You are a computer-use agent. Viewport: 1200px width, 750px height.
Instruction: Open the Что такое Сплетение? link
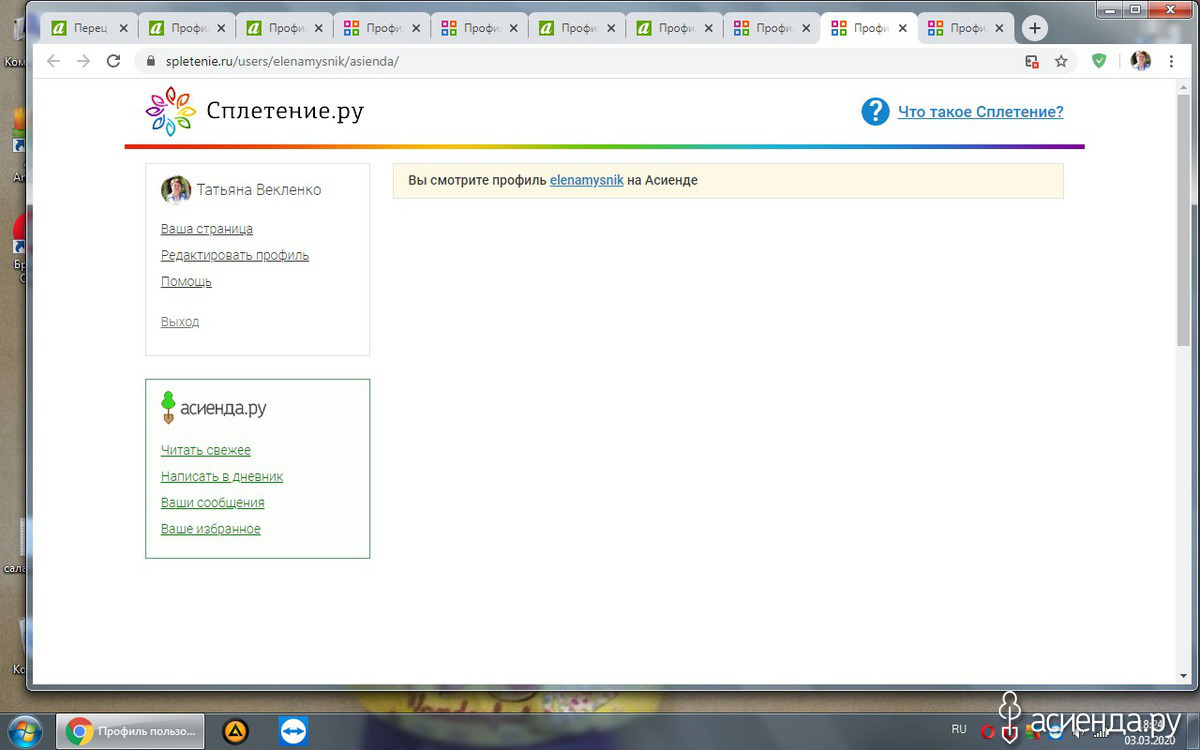981,112
